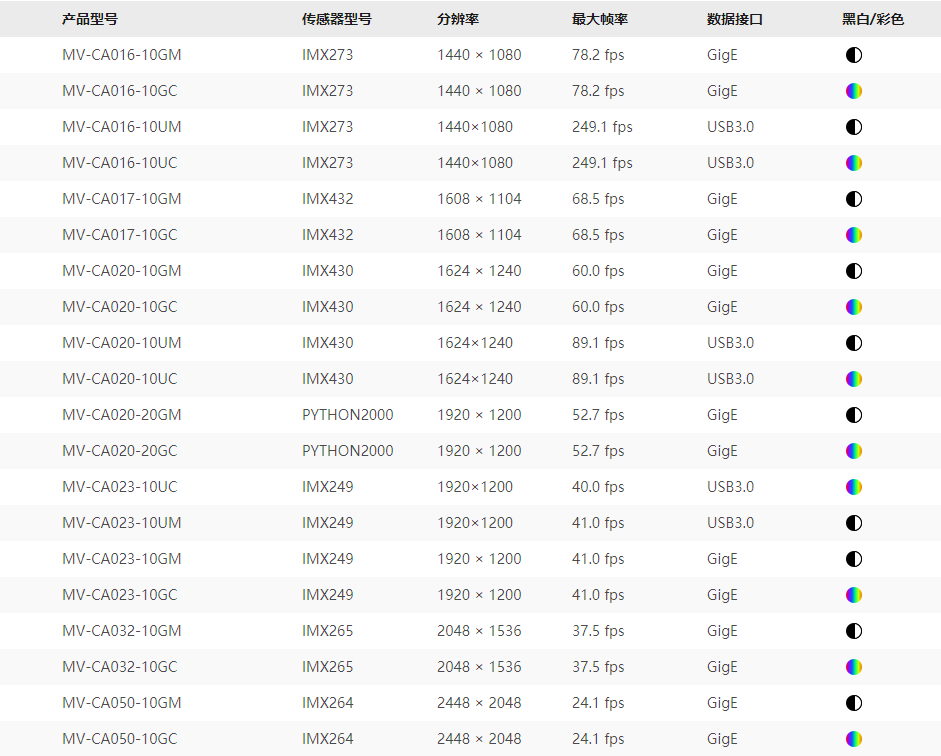Click the color icon for MV-CA050-10GC
Image resolution: width=941 pixels, height=756 pixels.
click(x=853, y=739)
